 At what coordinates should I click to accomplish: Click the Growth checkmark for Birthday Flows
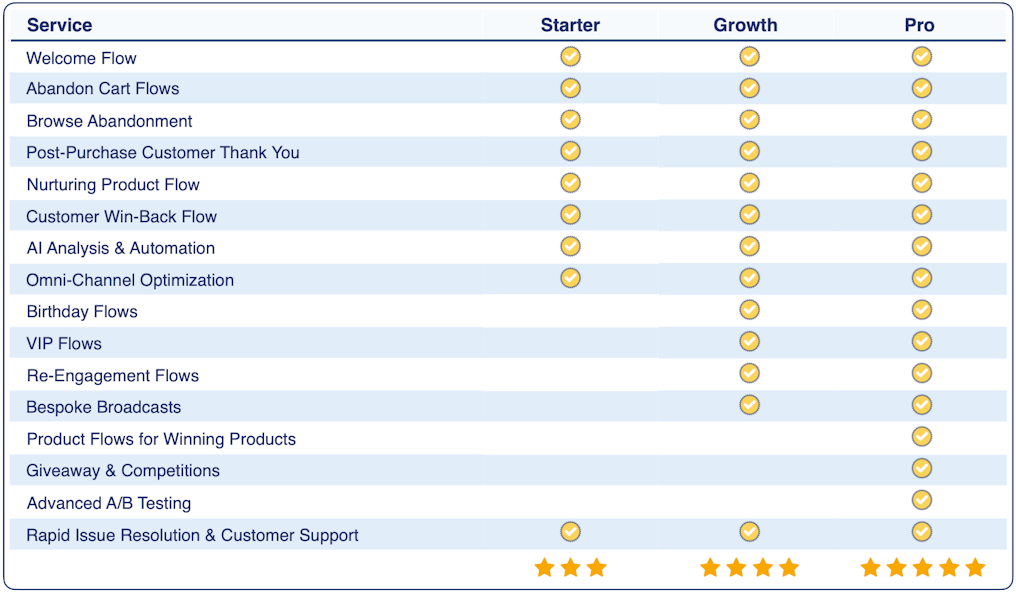(749, 310)
